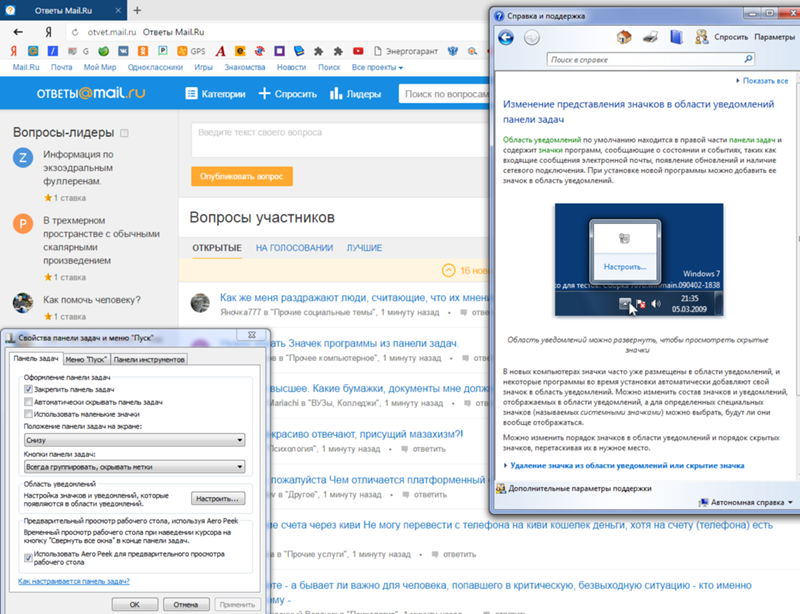Open a new browser tab with the plus button

click(137, 10)
